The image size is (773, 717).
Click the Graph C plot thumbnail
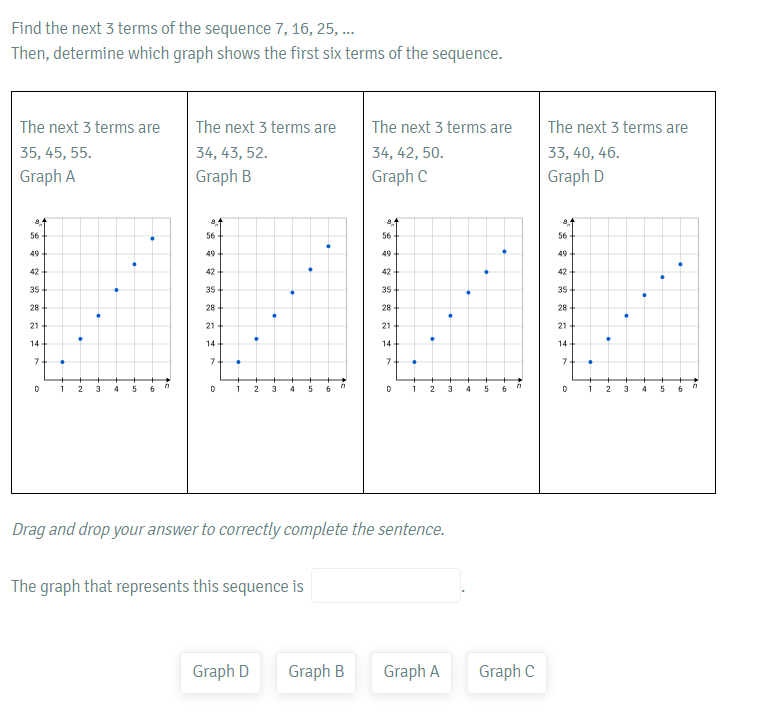tap(452, 305)
